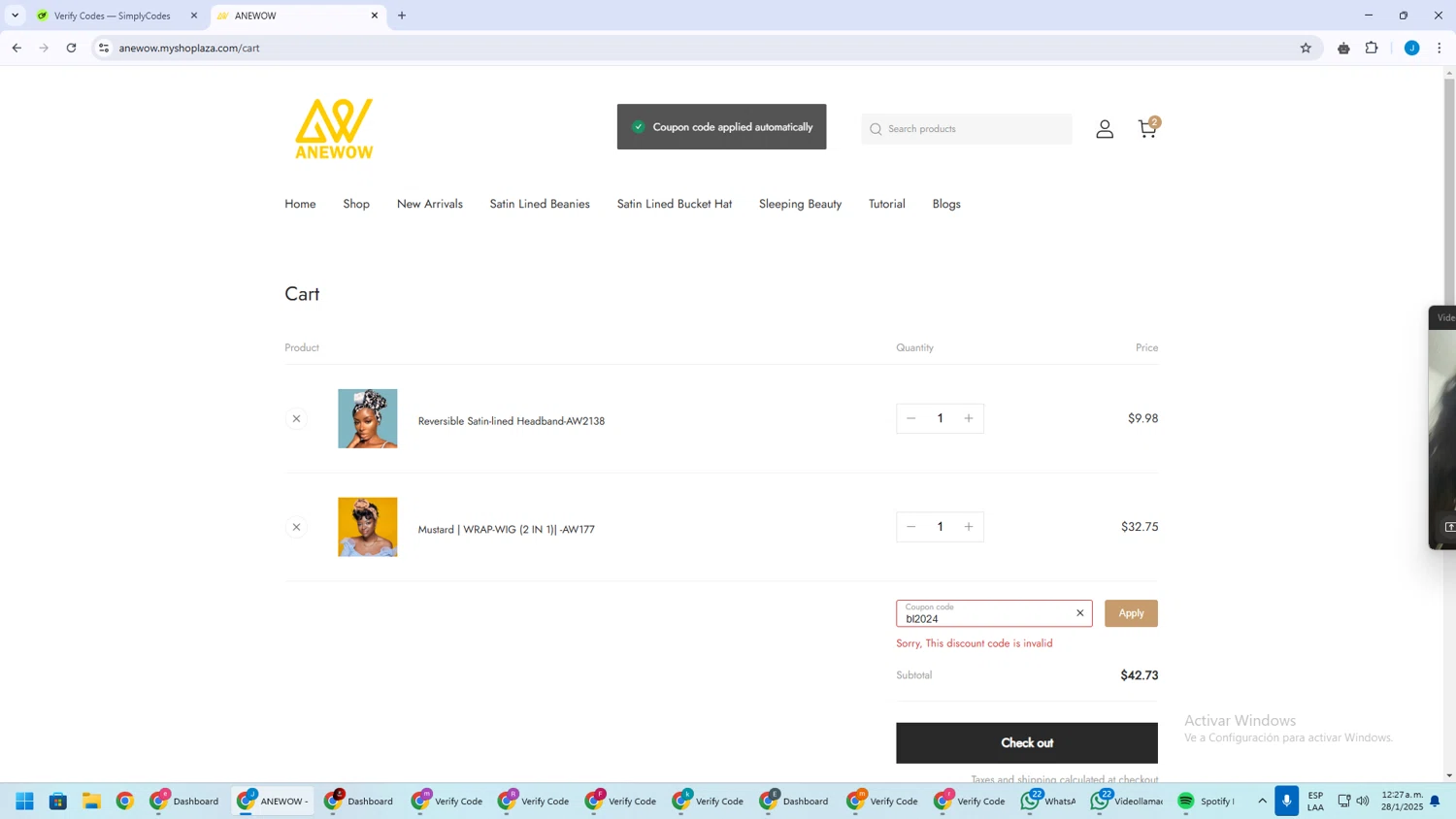Show hidden system tray icons
This screenshot has width=1456, height=819.
[1262, 801]
